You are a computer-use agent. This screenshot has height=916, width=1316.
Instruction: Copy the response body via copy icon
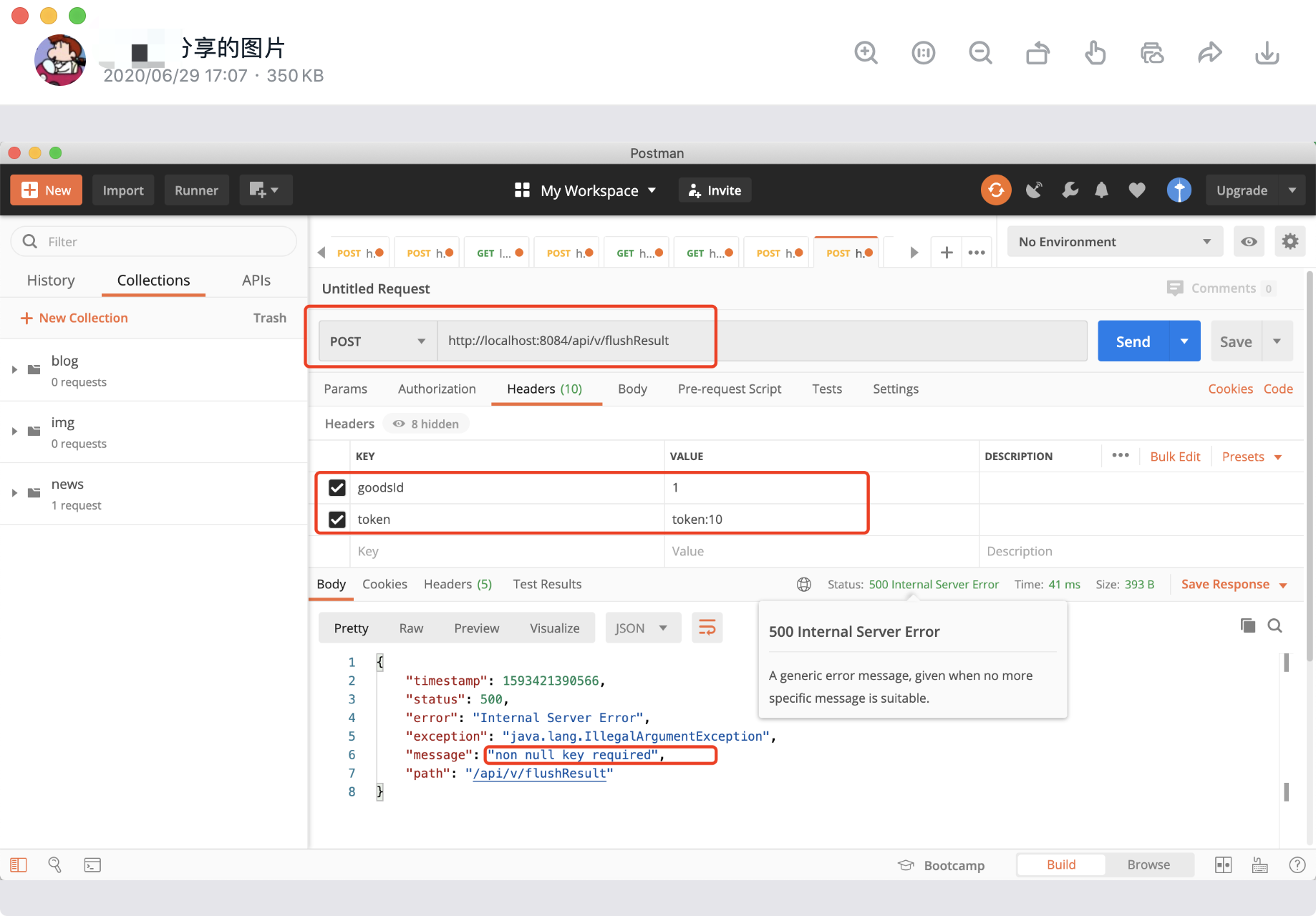(1247, 625)
